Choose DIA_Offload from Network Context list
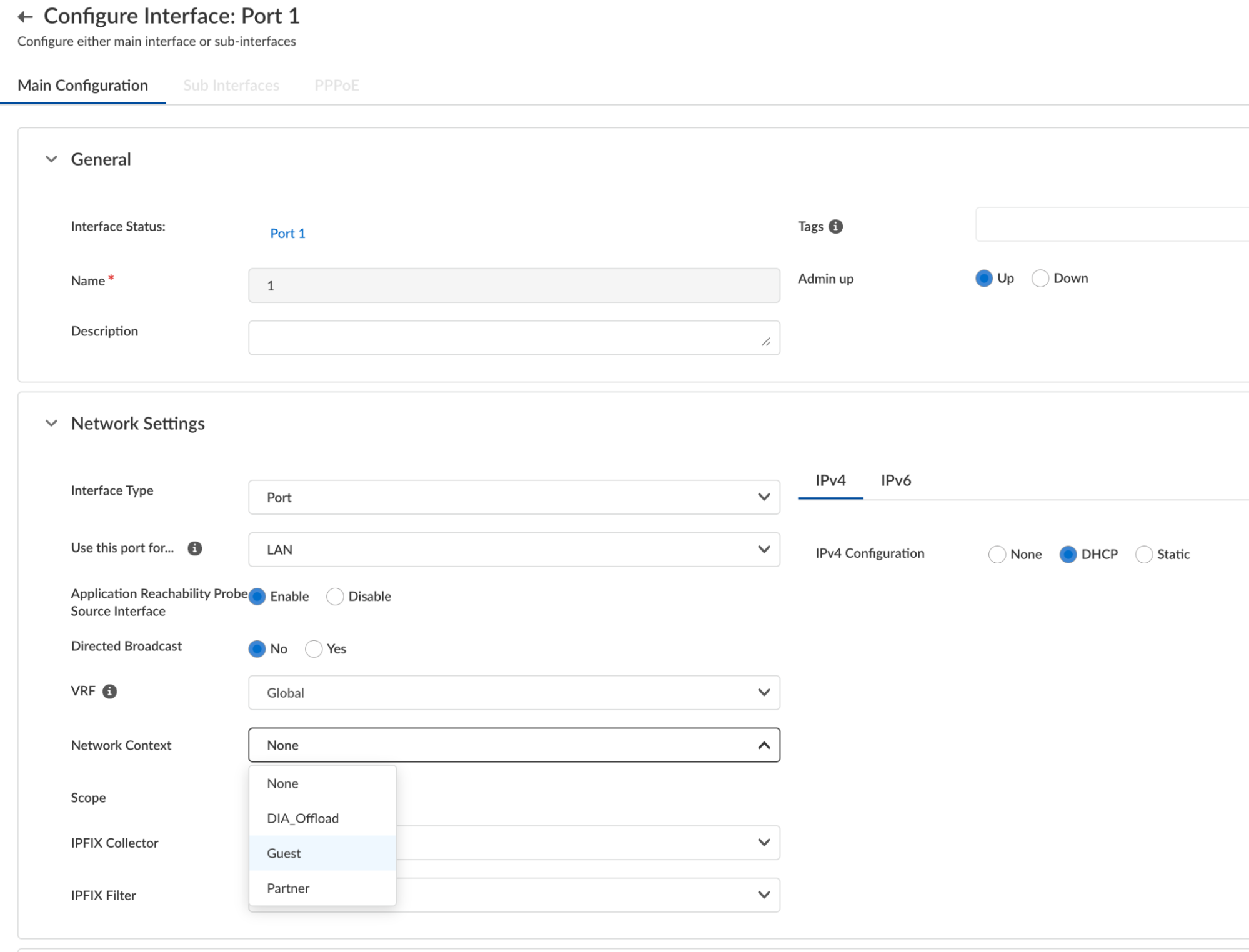The image size is (1249, 952). 302,818
